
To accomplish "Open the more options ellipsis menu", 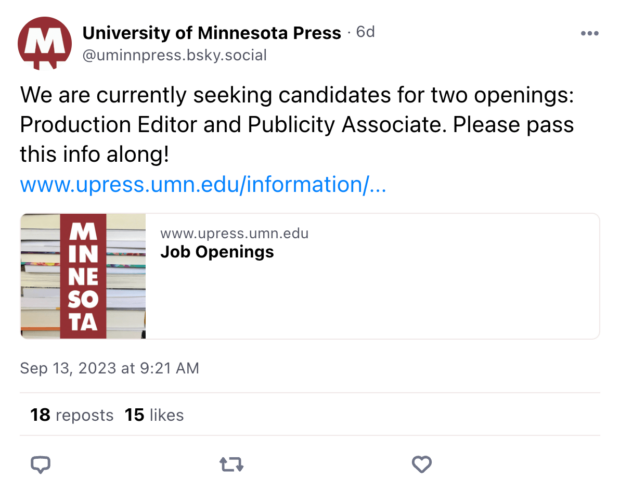I will pos(589,33).
